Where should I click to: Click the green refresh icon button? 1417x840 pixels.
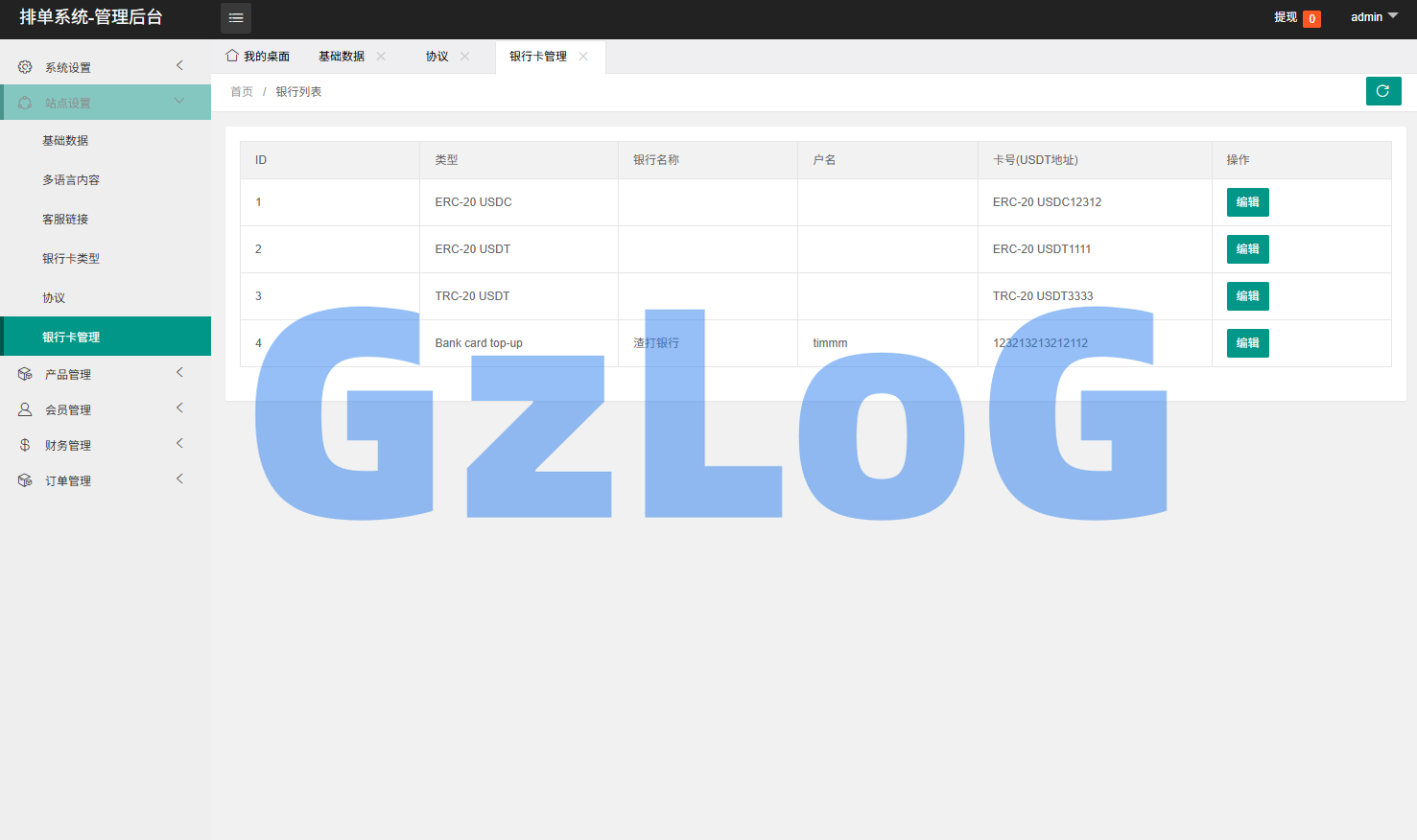(x=1382, y=91)
